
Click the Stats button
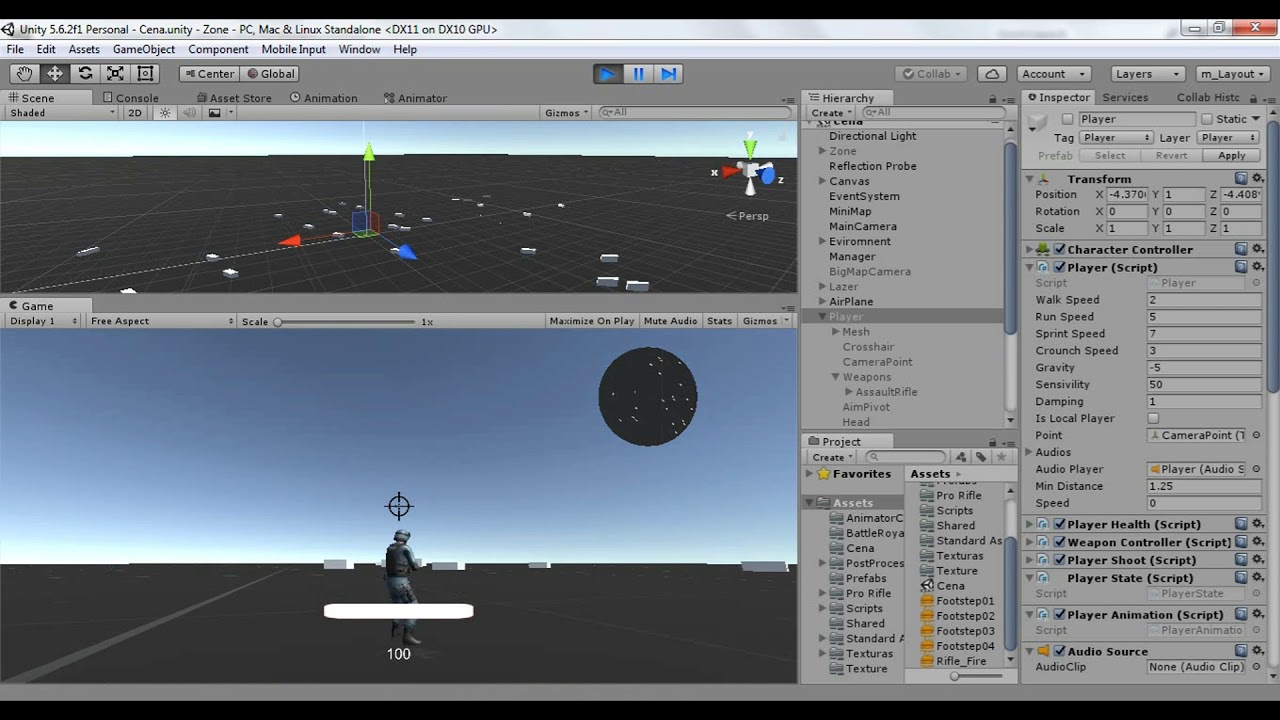click(719, 321)
